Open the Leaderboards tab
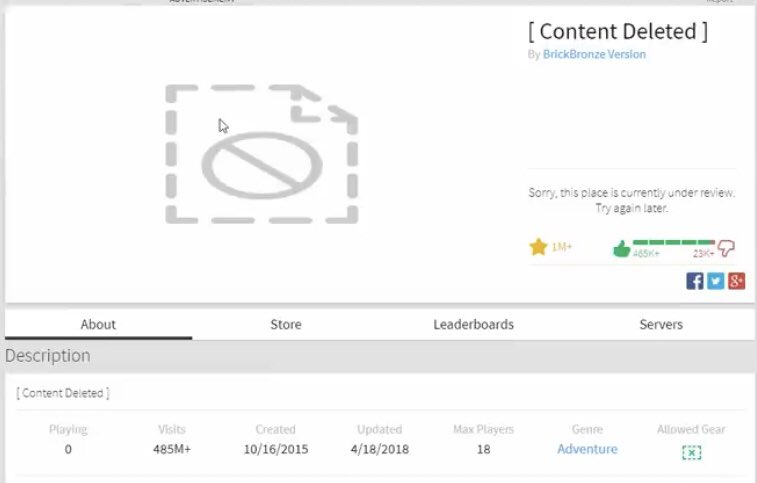 [473, 324]
